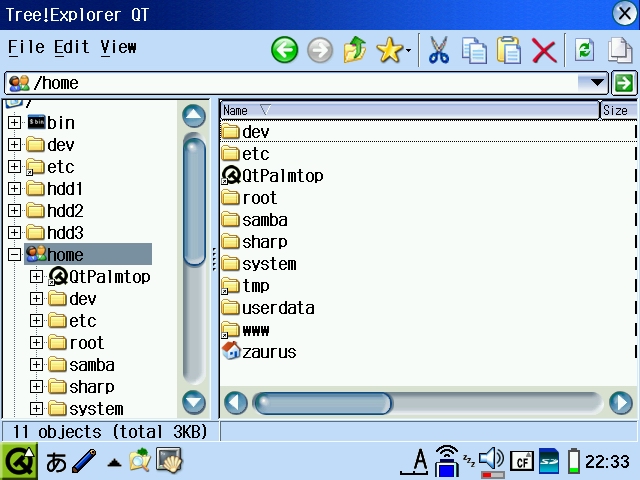
Task: Select the zaurus folder in file list
Action: tap(268, 352)
